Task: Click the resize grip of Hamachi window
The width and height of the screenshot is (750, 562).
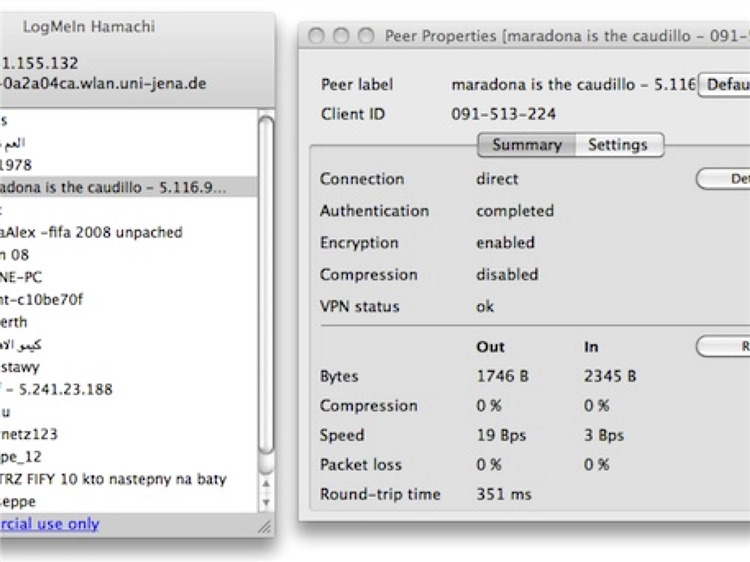Action: pos(265,527)
